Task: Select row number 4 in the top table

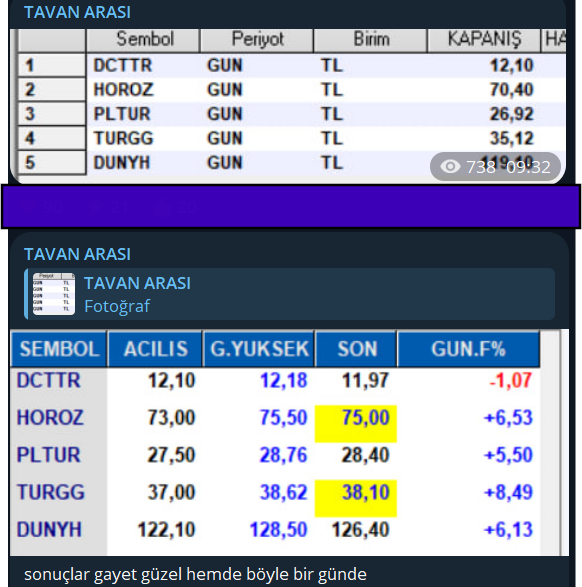Action: click(x=52, y=138)
